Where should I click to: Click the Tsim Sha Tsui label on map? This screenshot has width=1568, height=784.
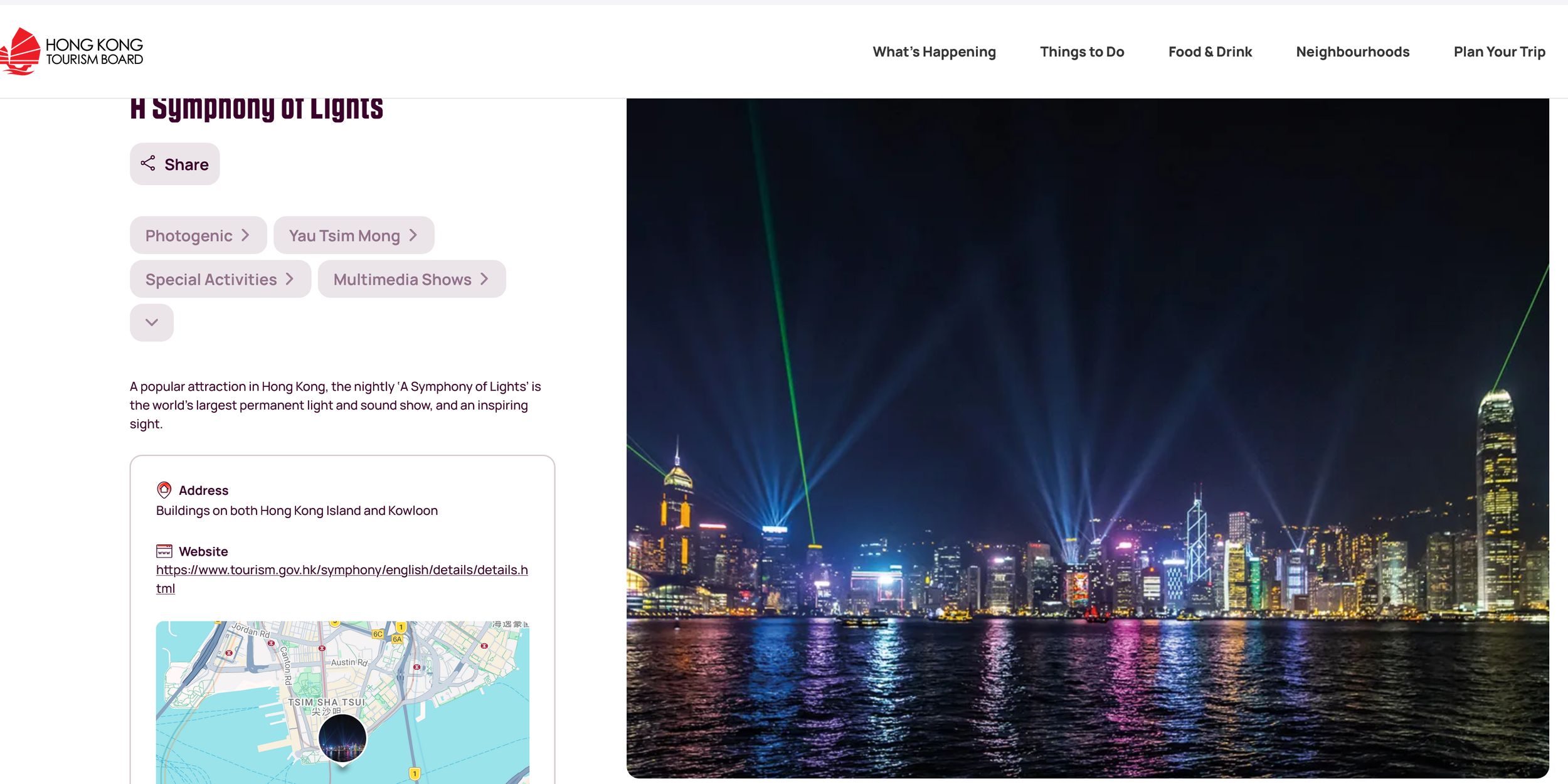tap(326, 702)
